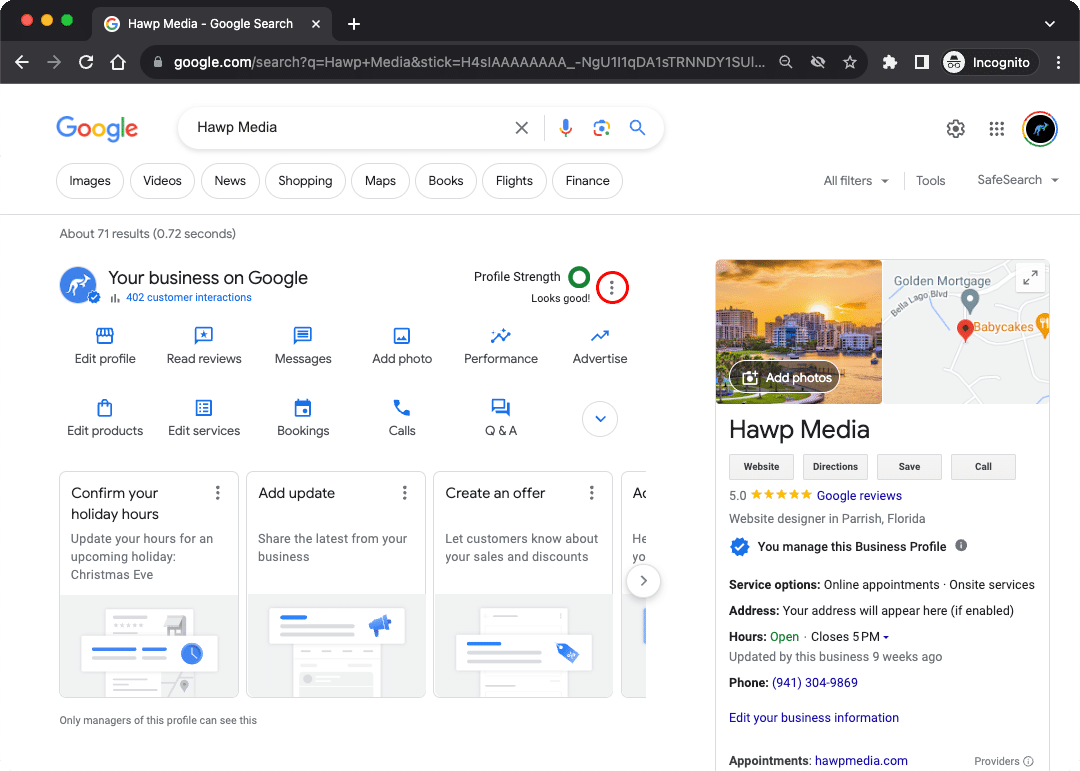The width and height of the screenshot is (1080, 771).
Task: Open the Messages panel for your business
Action: pos(303,344)
